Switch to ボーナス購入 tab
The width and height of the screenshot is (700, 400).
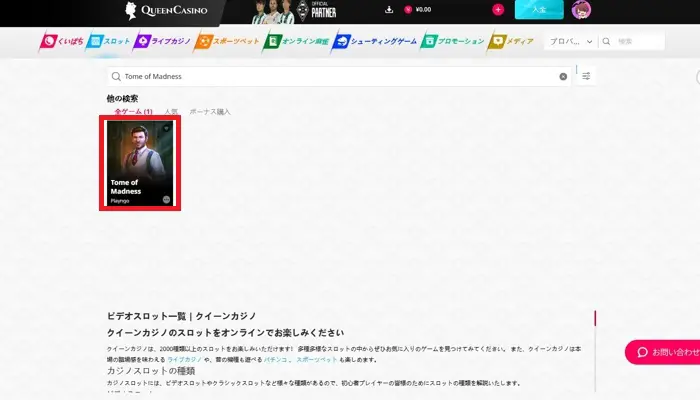coord(210,112)
